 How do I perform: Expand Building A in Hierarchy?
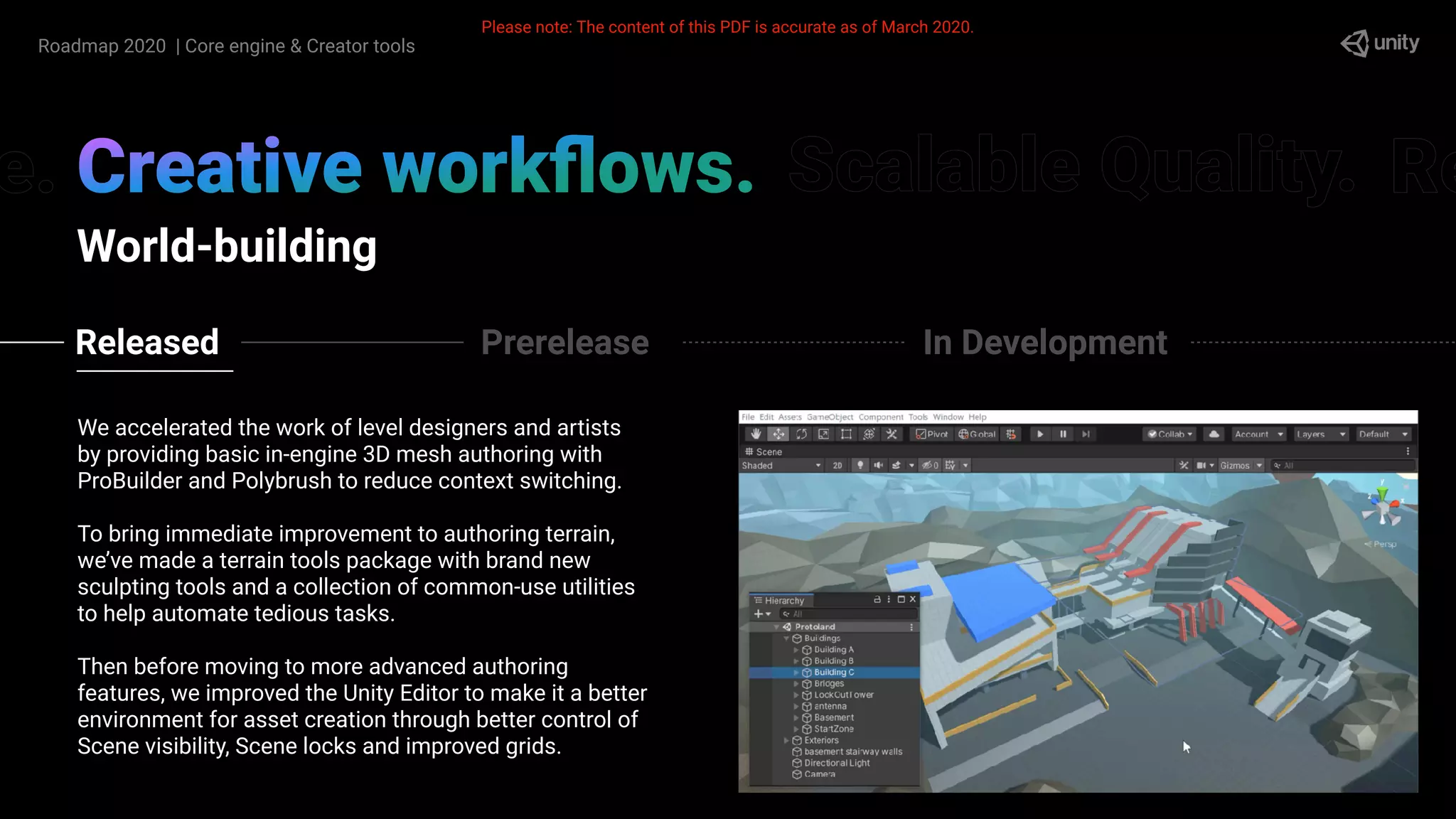click(796, 650)
